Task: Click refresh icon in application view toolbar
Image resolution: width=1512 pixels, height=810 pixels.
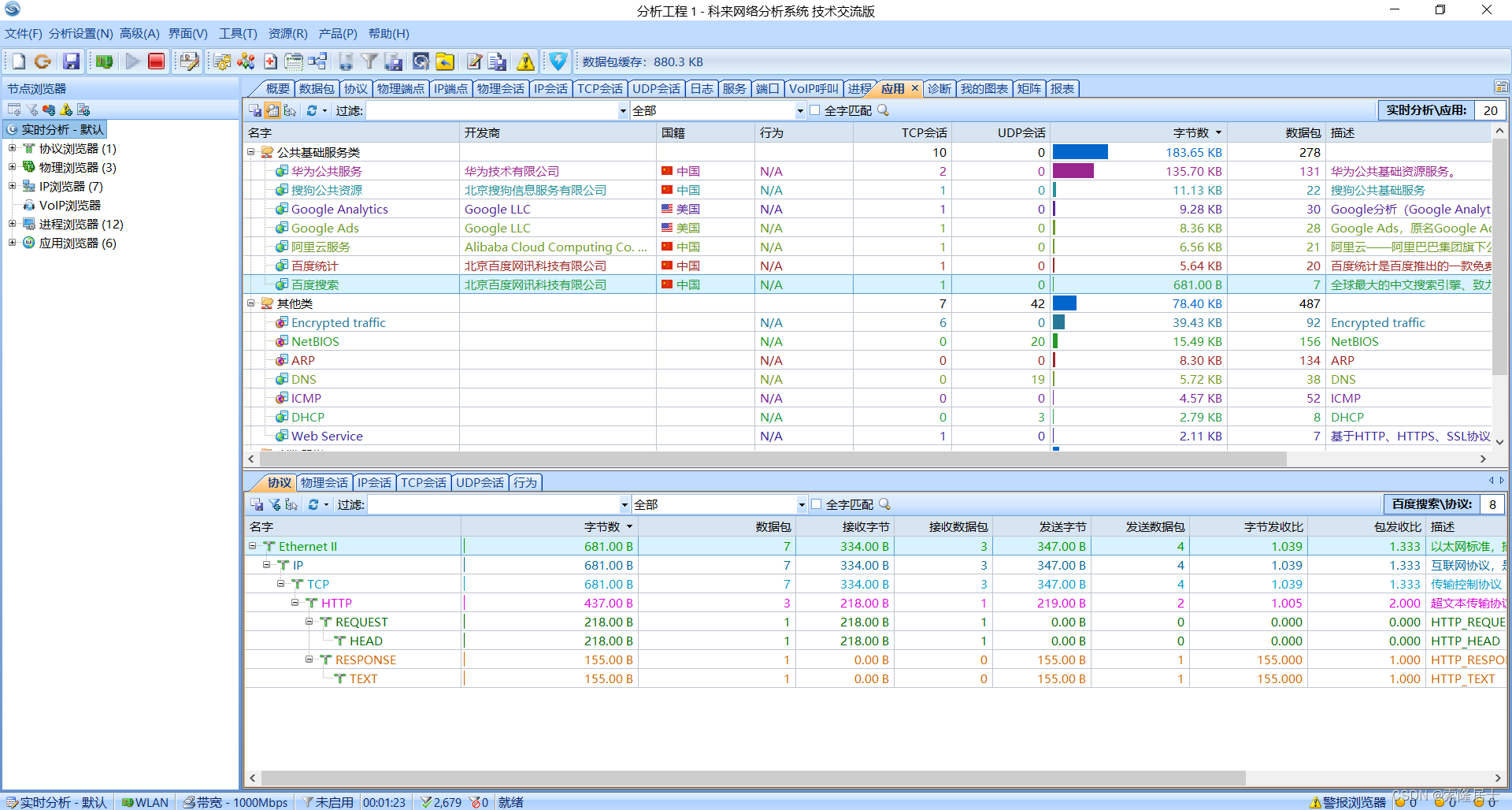Action: [x=312, y=110]
